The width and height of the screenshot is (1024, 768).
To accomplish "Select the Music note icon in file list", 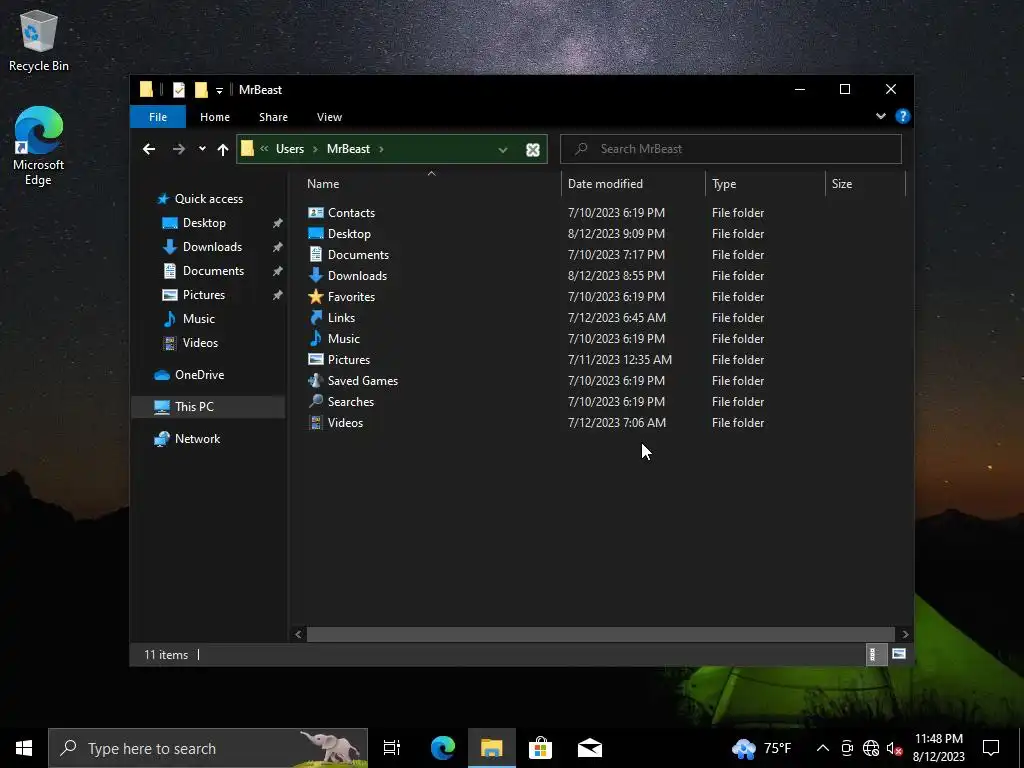I will tap(316, 338).
